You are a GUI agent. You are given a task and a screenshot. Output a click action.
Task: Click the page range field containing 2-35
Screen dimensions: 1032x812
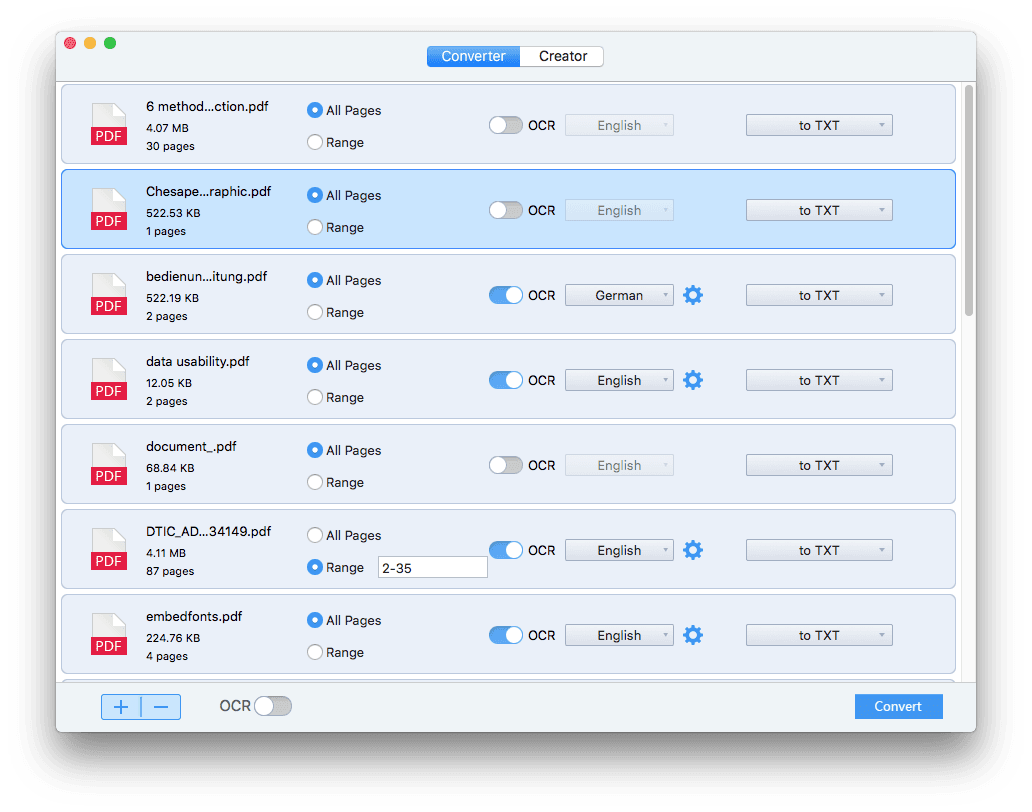click(x=432, y=567)
